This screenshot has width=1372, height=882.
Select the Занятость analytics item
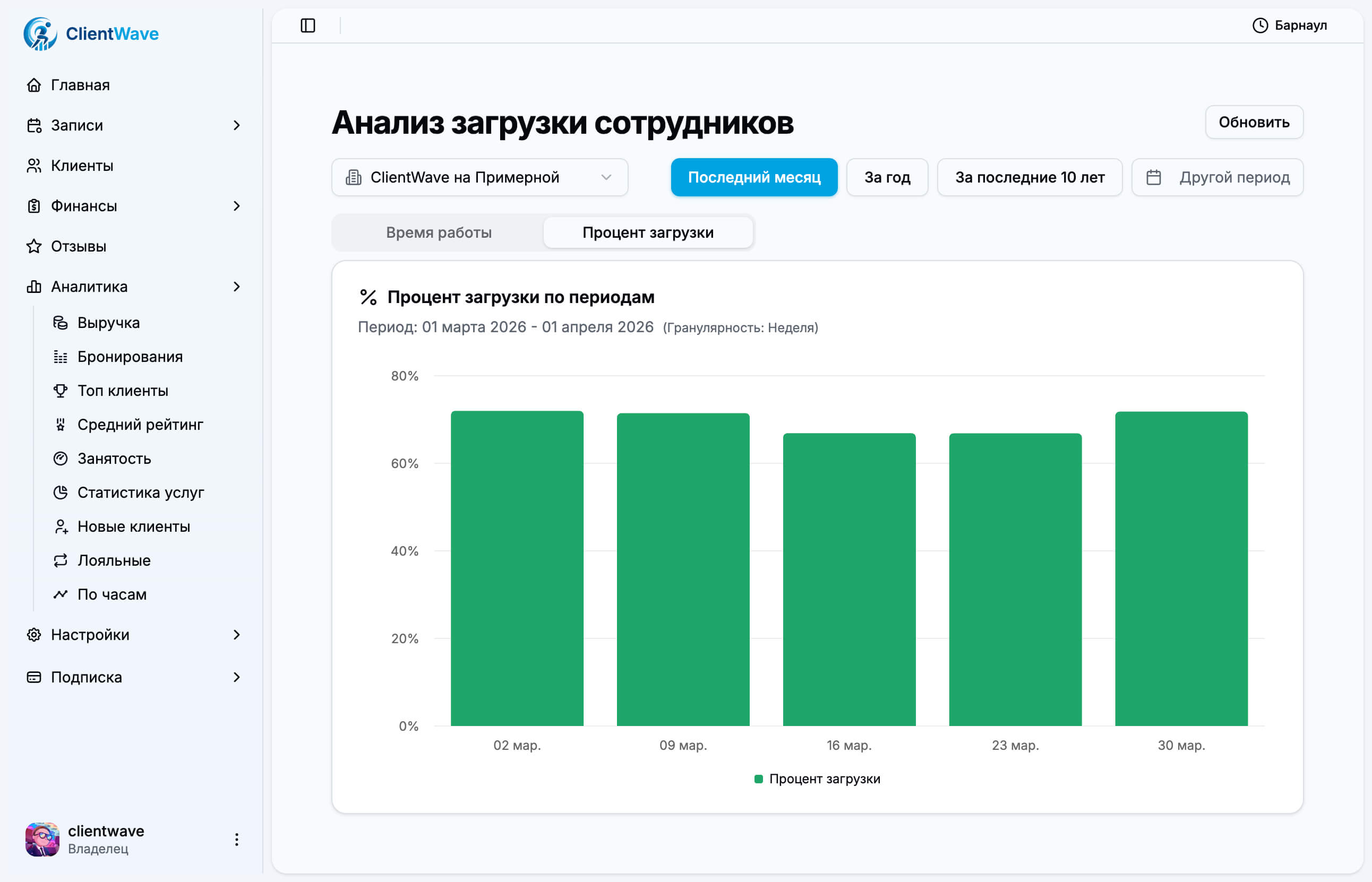point(114,458)
